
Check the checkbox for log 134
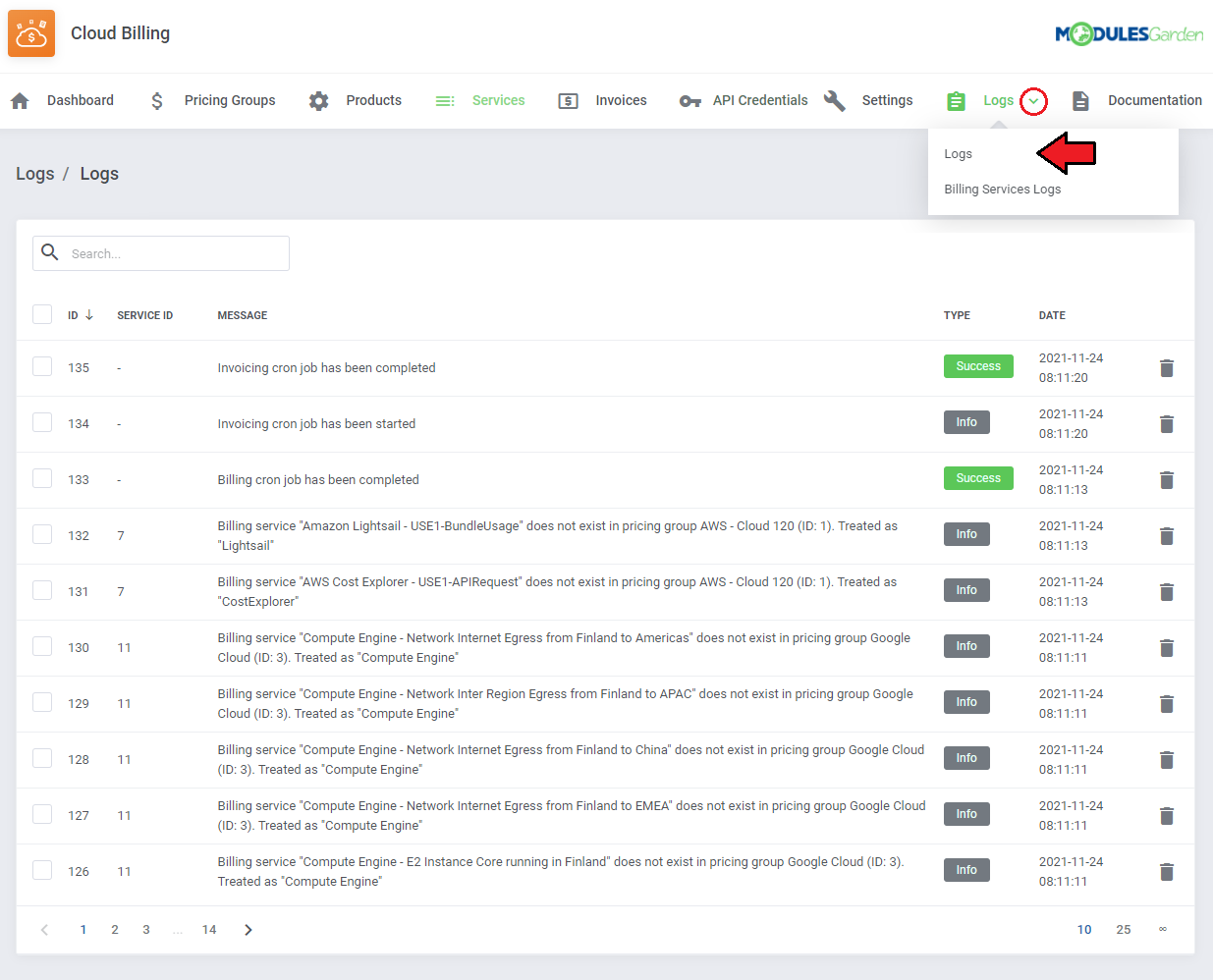coord(42,422)
